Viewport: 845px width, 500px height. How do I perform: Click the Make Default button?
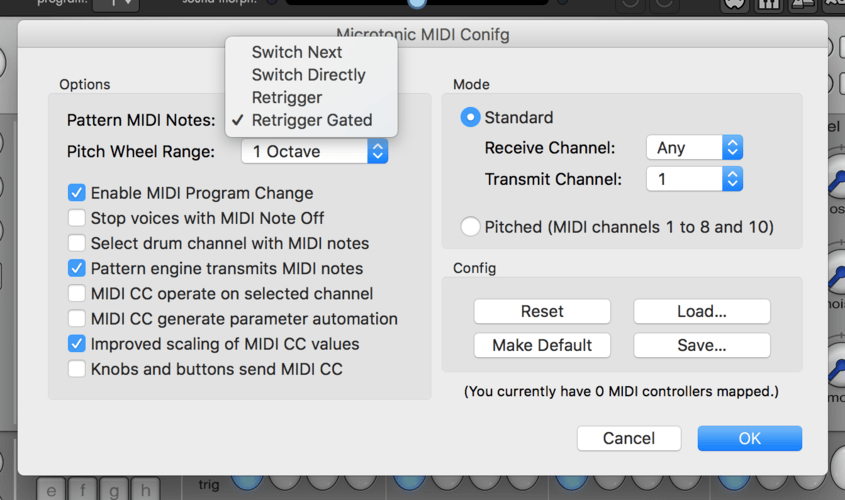542,345
